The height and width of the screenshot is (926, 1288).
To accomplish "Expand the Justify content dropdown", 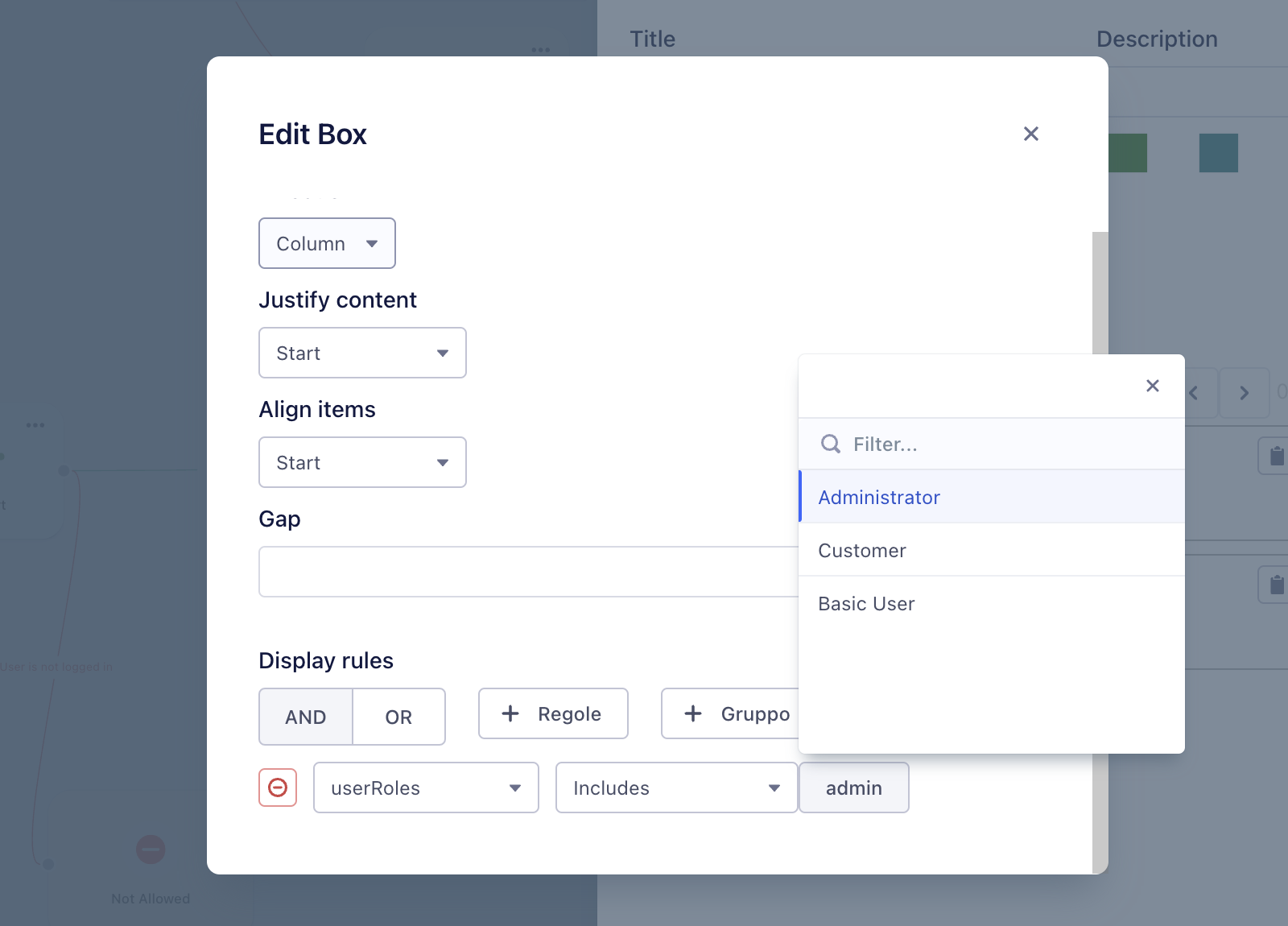I will pyautogui.click(x=362, y=353).
